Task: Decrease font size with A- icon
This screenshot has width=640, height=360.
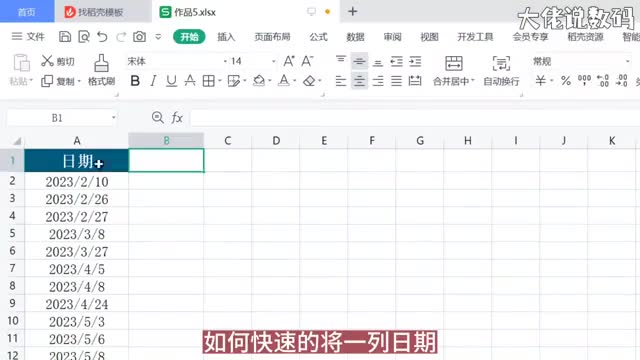Action: (x=307, y=61)
